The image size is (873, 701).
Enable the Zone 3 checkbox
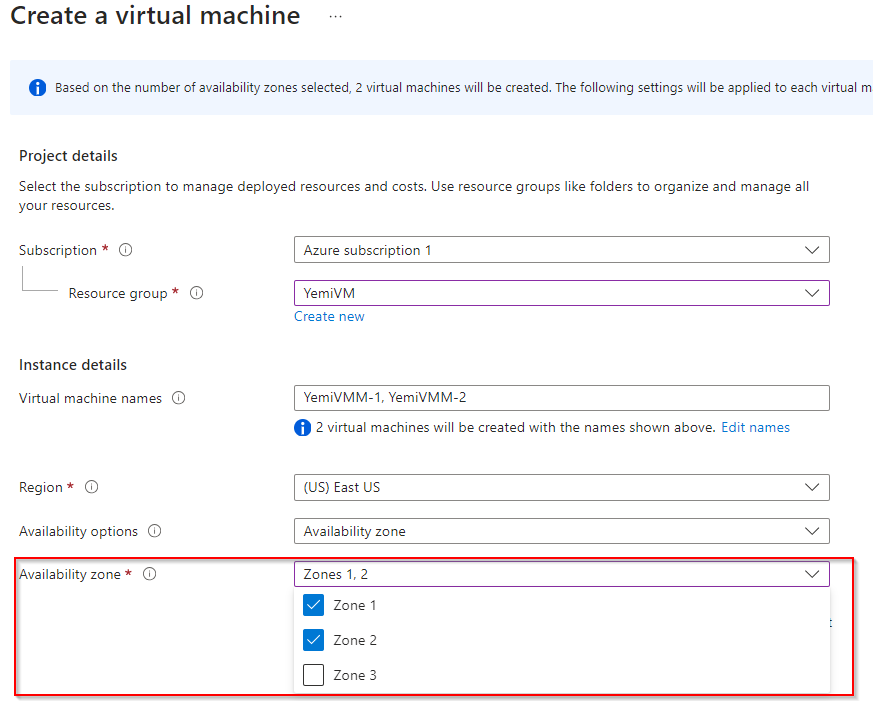click(x=314, y=675)
